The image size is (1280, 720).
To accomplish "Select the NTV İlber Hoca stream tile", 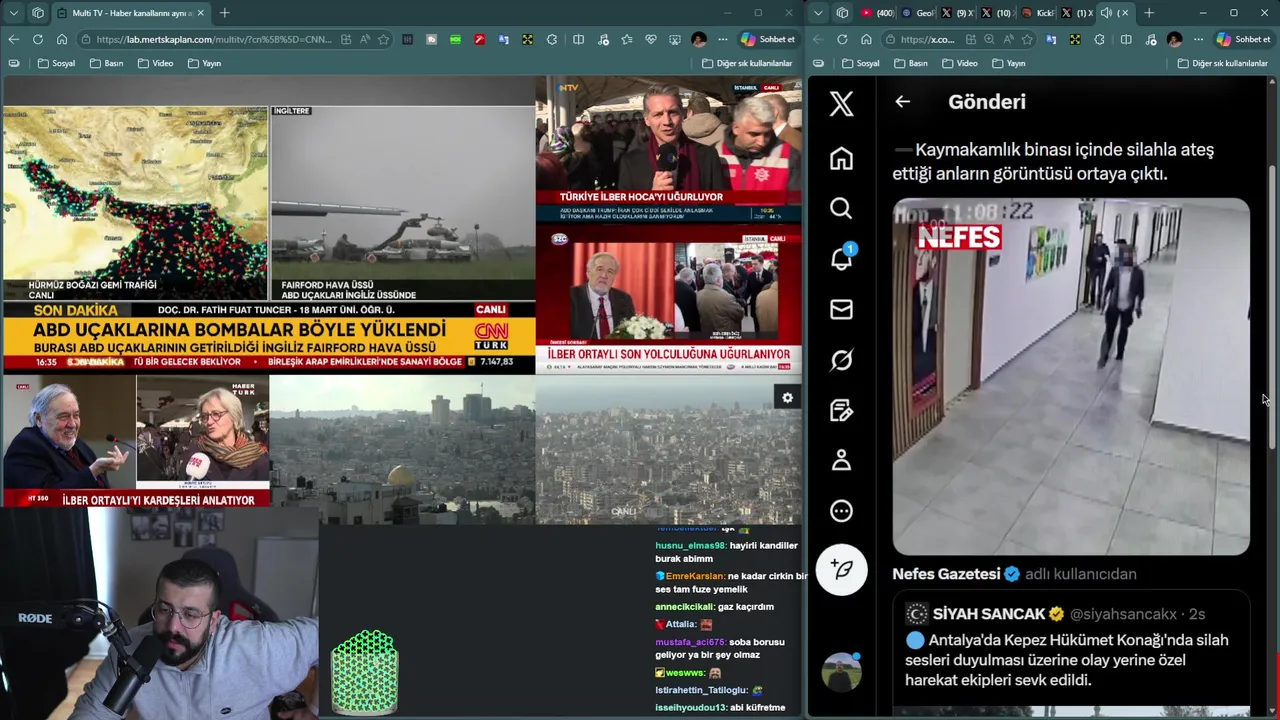I will 668,149.
